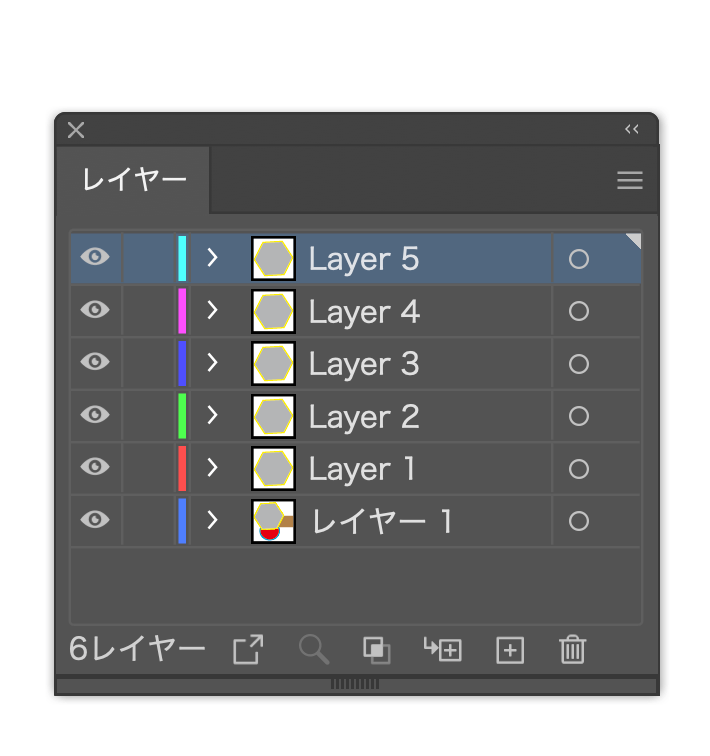This screenshot has width=710, height=756.
Task: Select the レイヤー panel tab
Action: (x=134, y=180)
